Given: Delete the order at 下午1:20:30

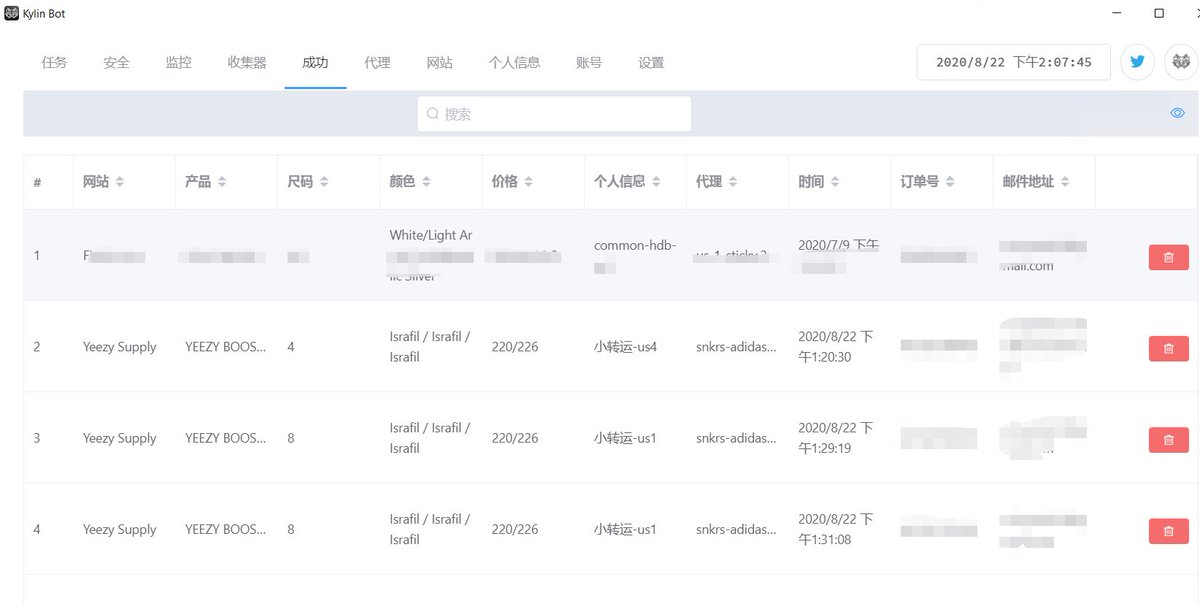Looking at the screenshot, I should tap(1168, 348).
